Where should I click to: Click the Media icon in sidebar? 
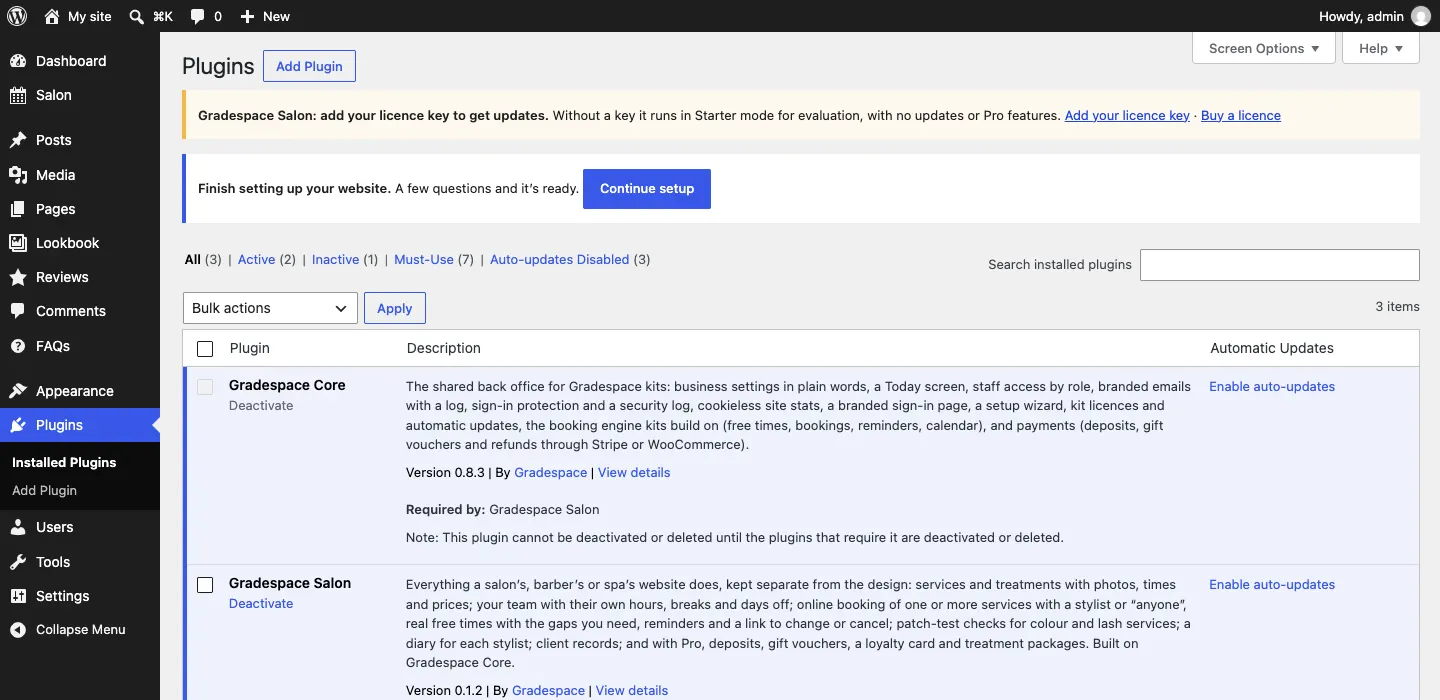(x=18, y=175)
